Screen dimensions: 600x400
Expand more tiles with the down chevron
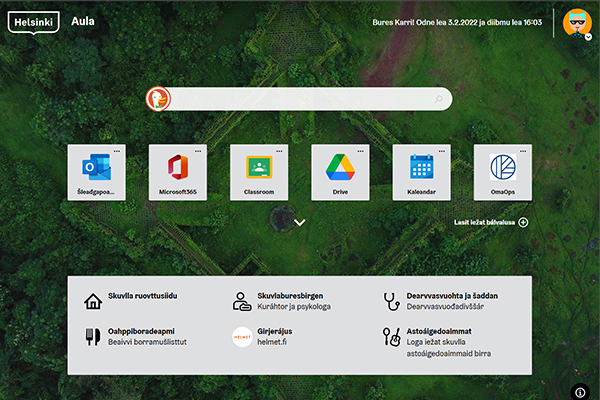click(300, 222)
